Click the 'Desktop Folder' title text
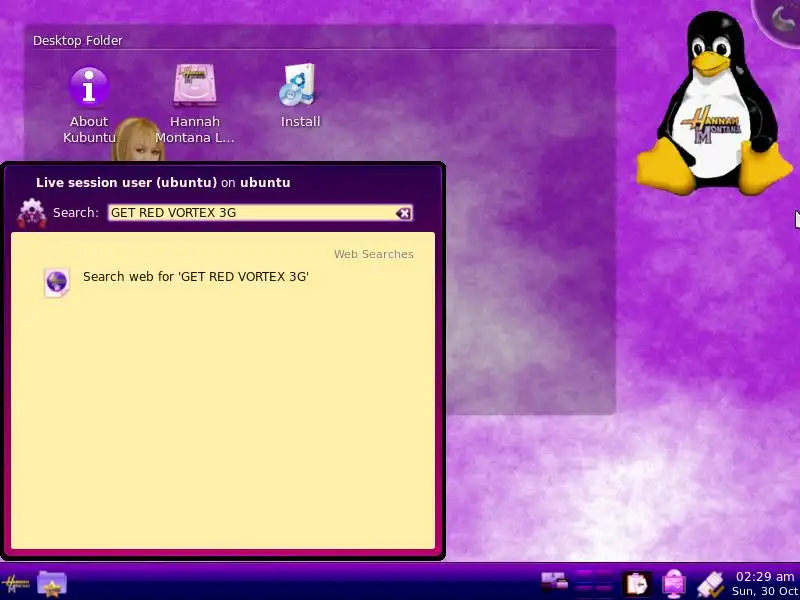 [78, 41]
